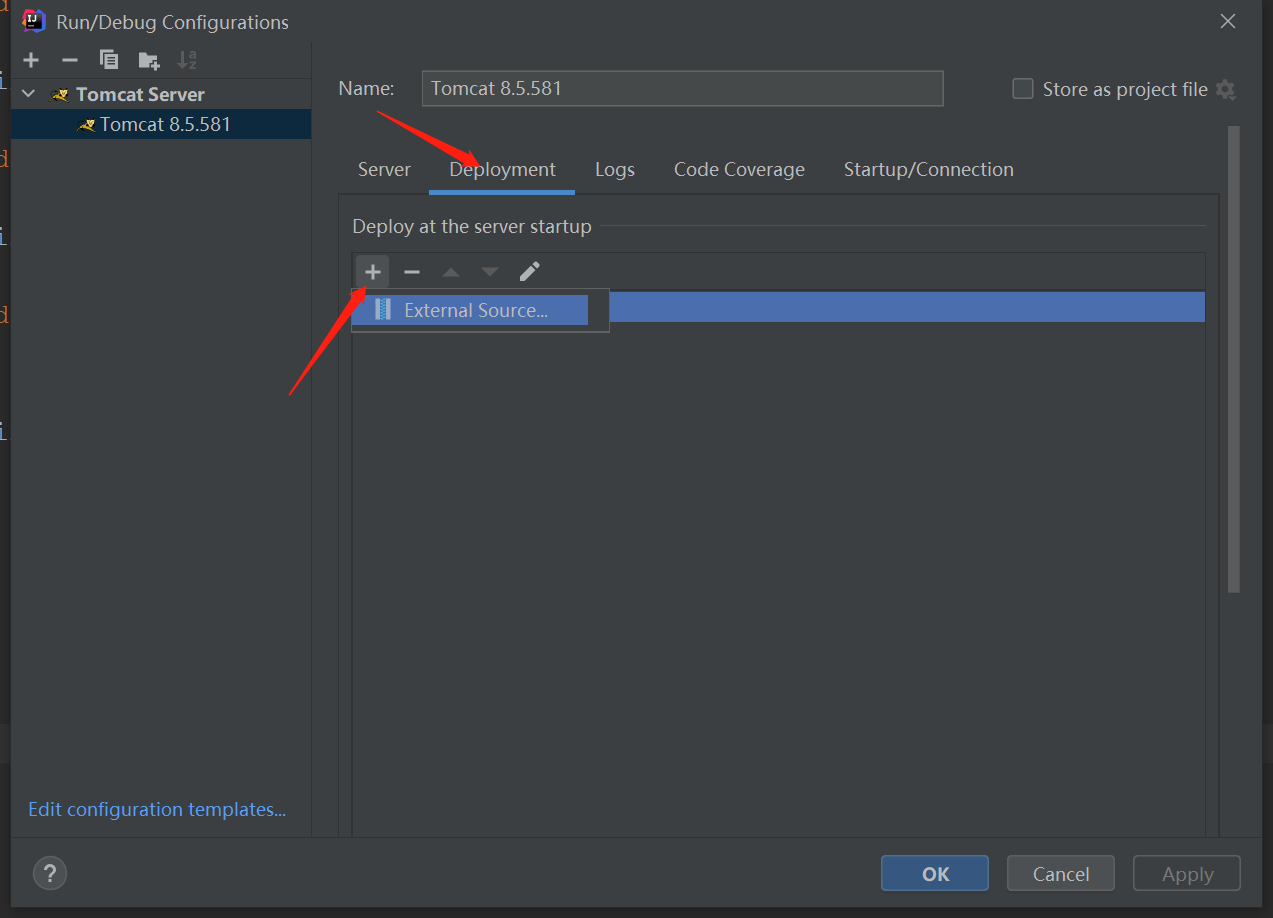Select Tomcat Server group in tree
1273x918 pixels.
point(140,94)
